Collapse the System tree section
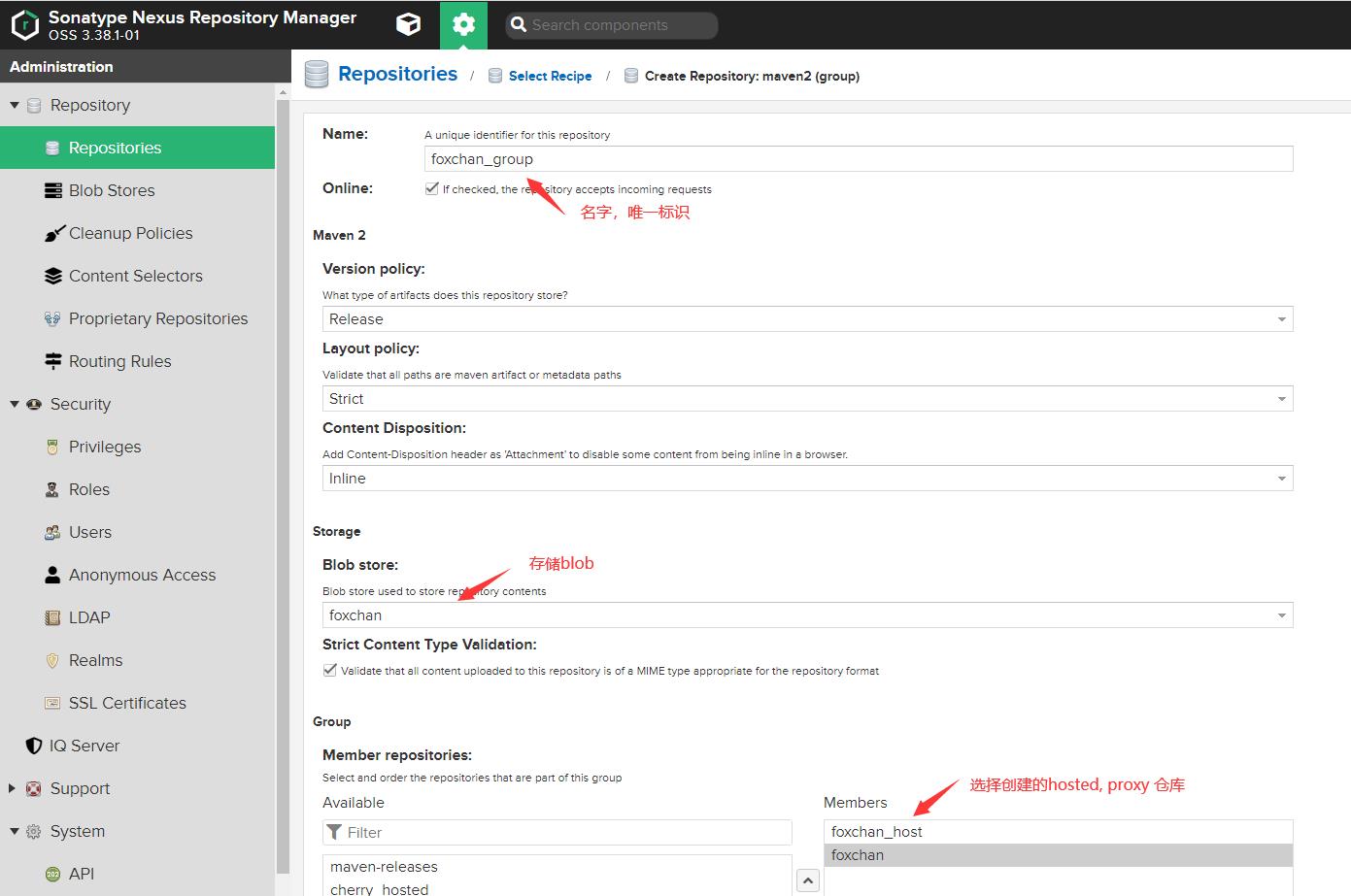This screenshot has width=1351, height=896. pos(14,831)
